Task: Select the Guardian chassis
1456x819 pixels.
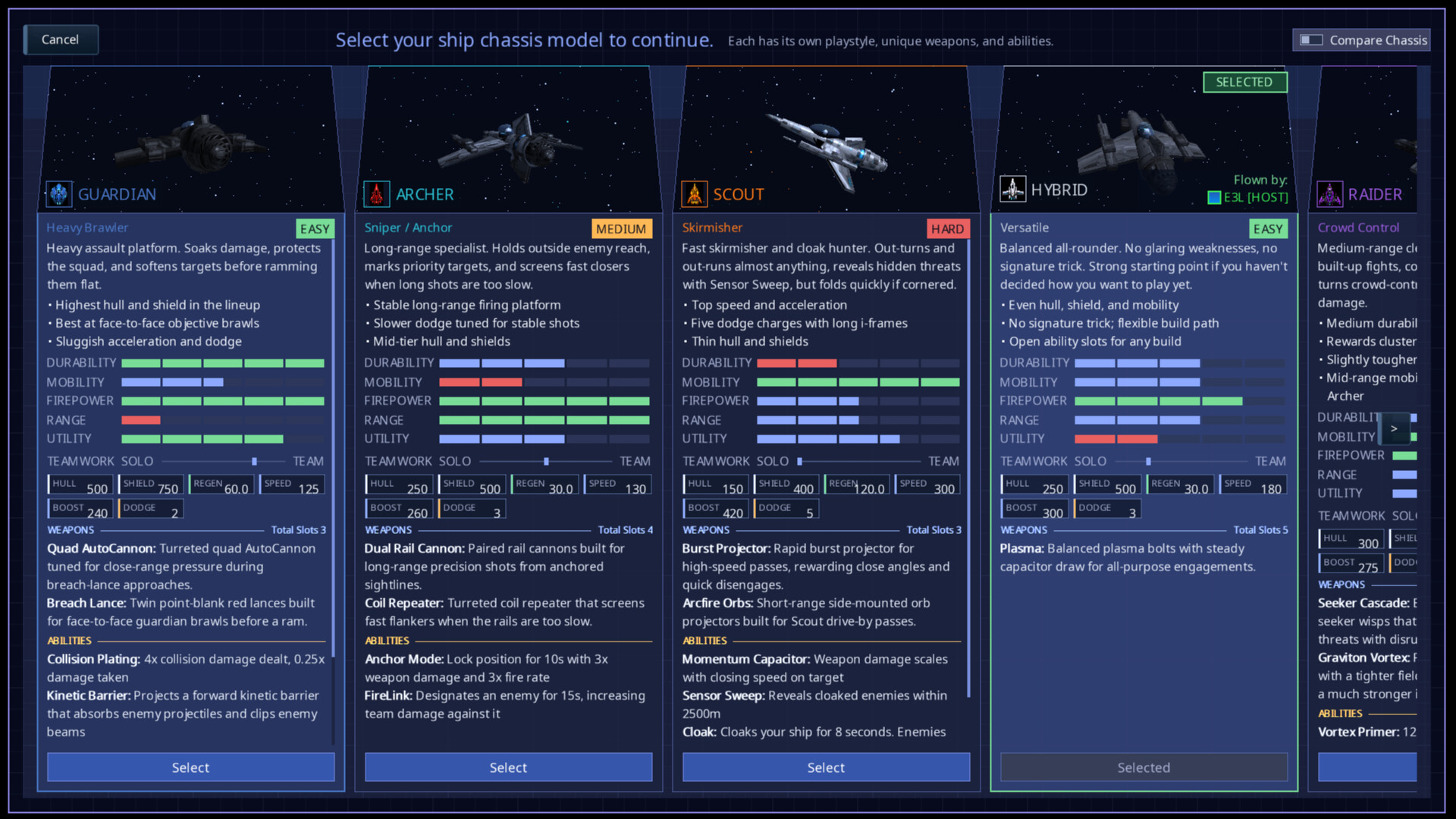Action: (191, 767)
